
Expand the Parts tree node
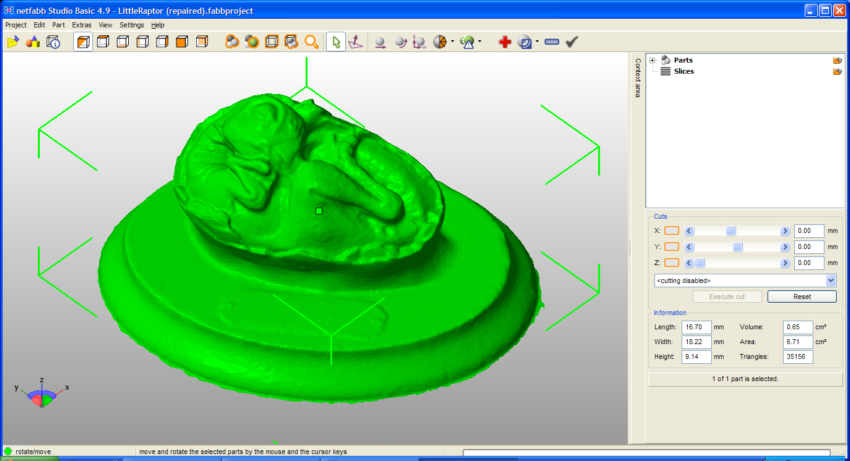point(652,60)
